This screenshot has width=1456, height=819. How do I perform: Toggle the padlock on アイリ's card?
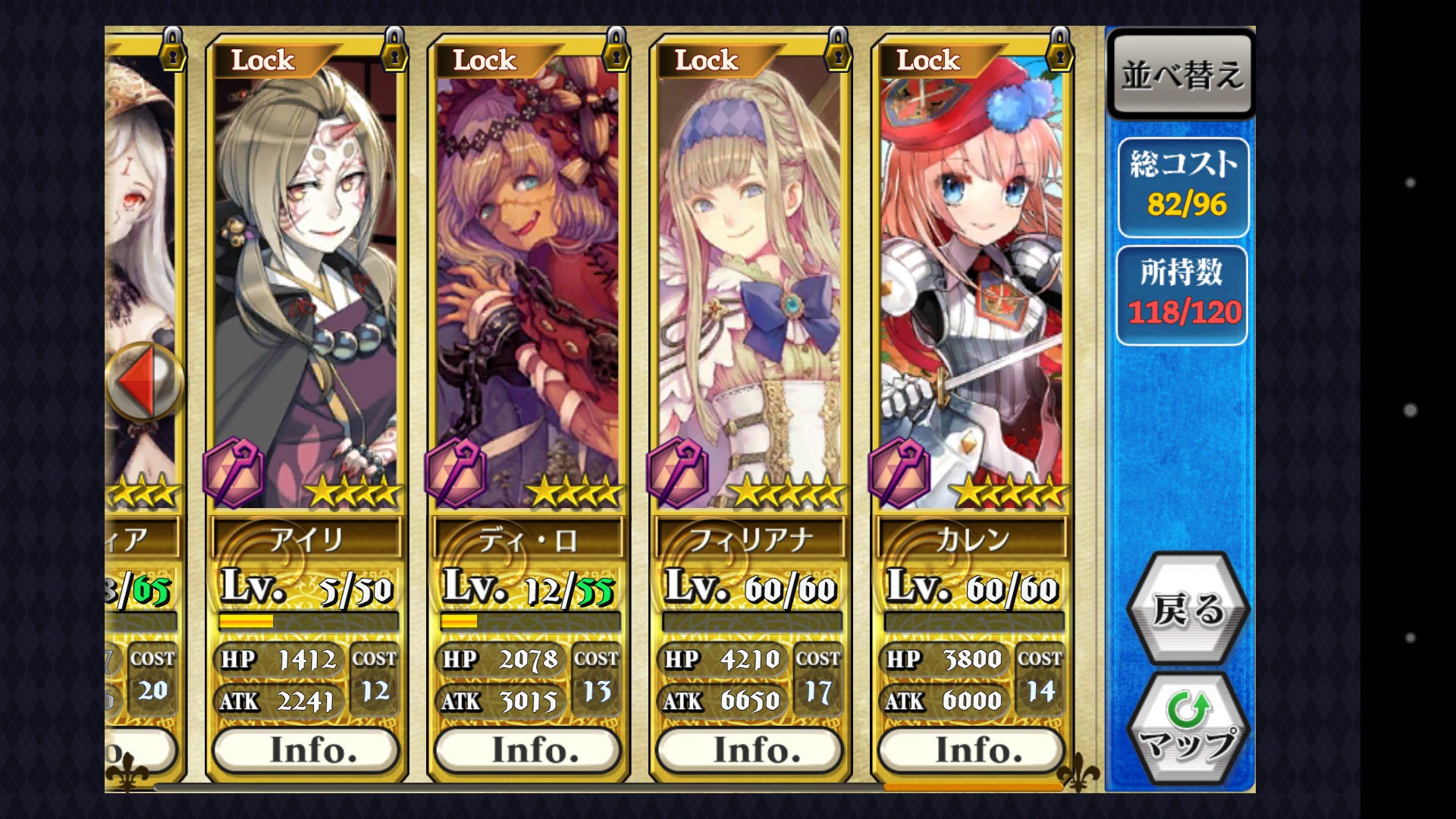394,51
